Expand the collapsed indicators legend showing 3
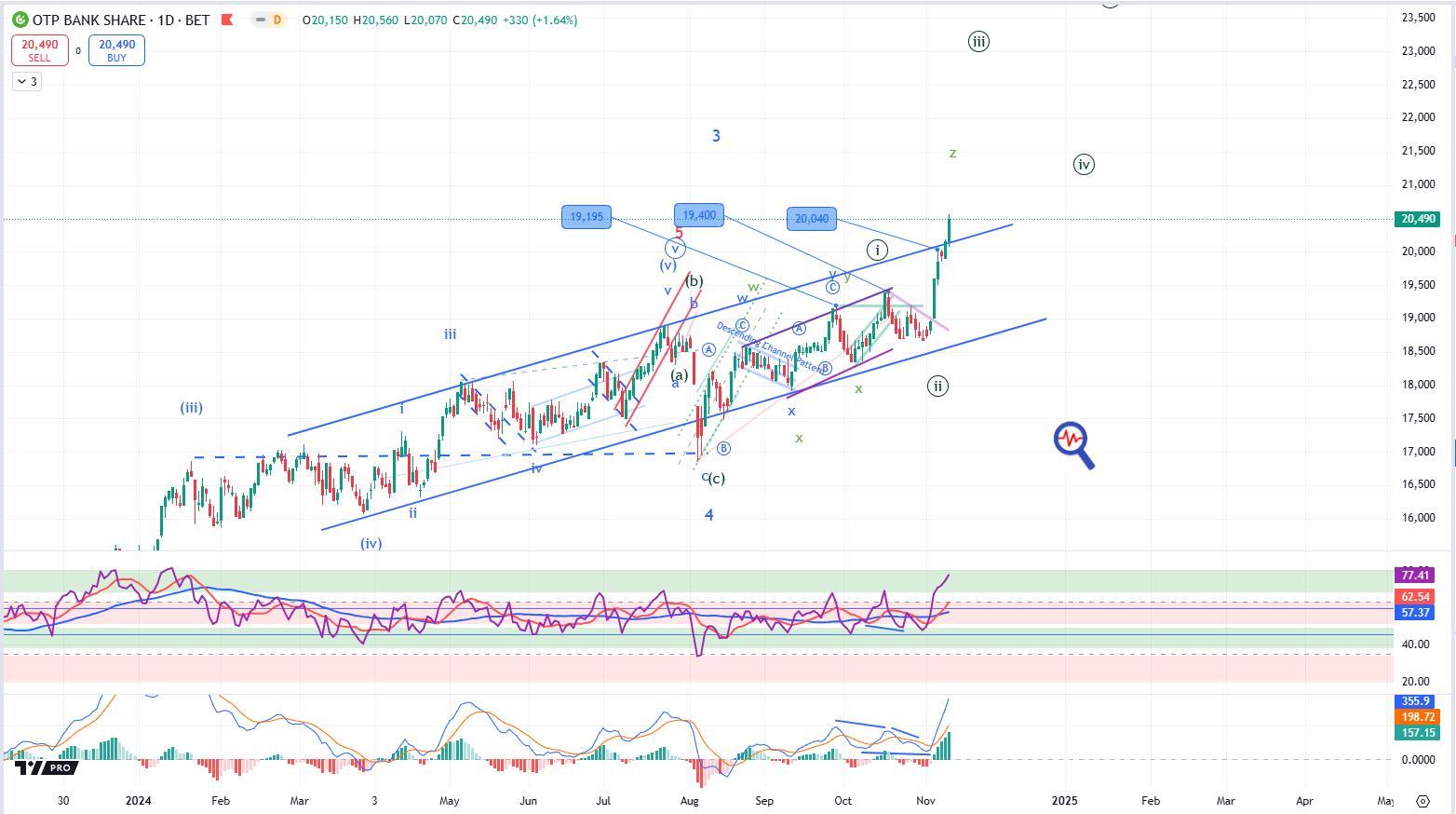Screen dimensions: 1456x814 [27, 82]
